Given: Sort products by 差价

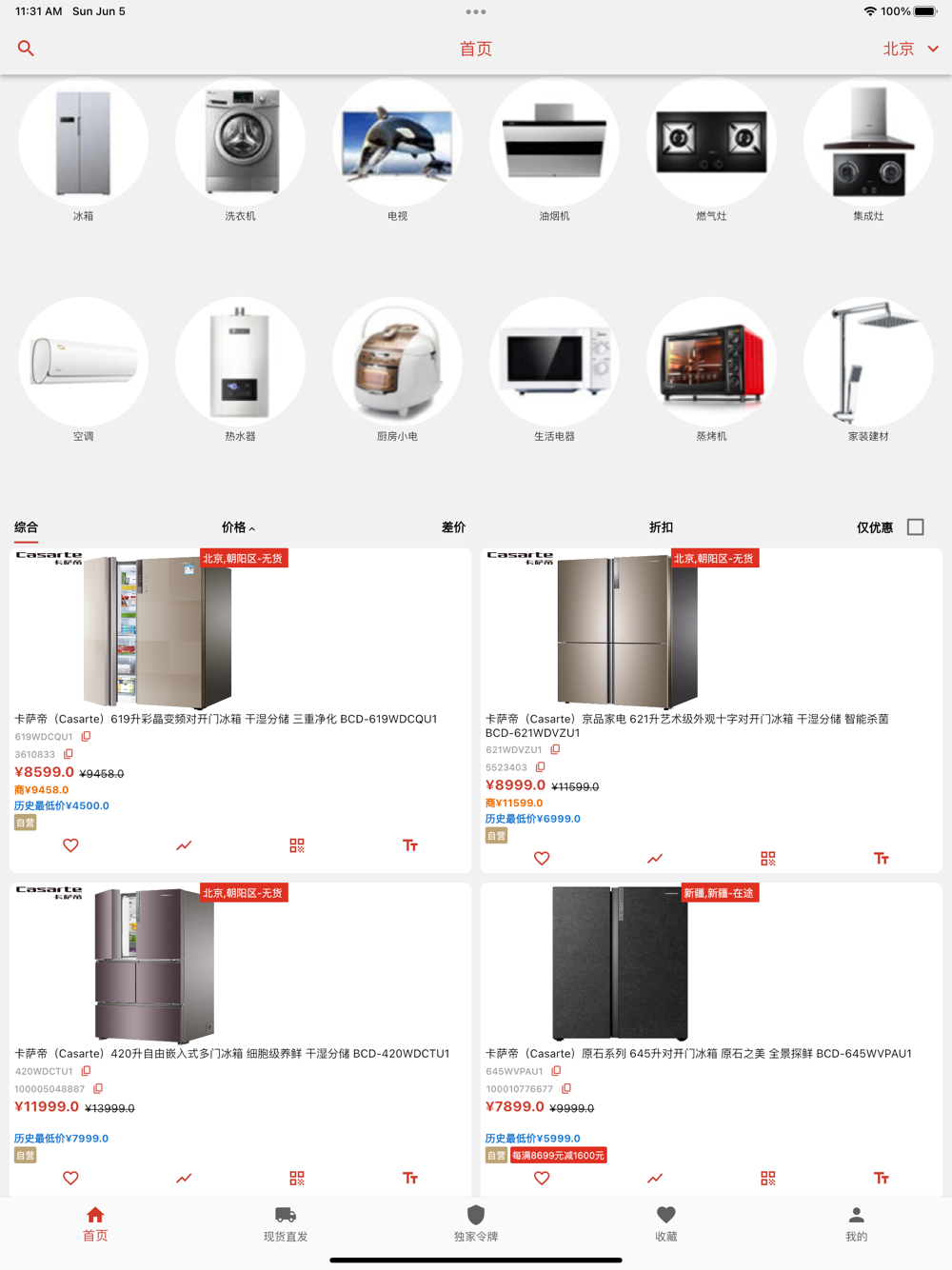Looking at the screenshot, I should point(453,527).
